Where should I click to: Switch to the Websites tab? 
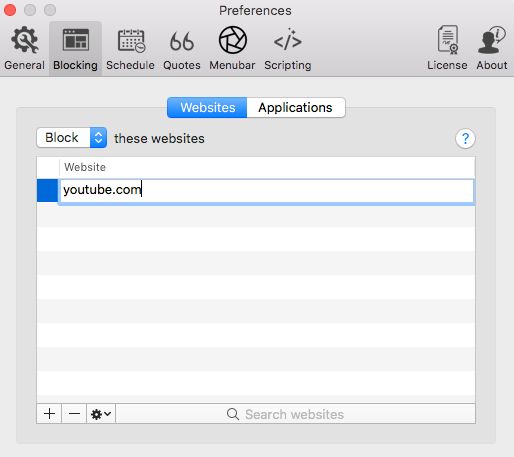point(207,108)
